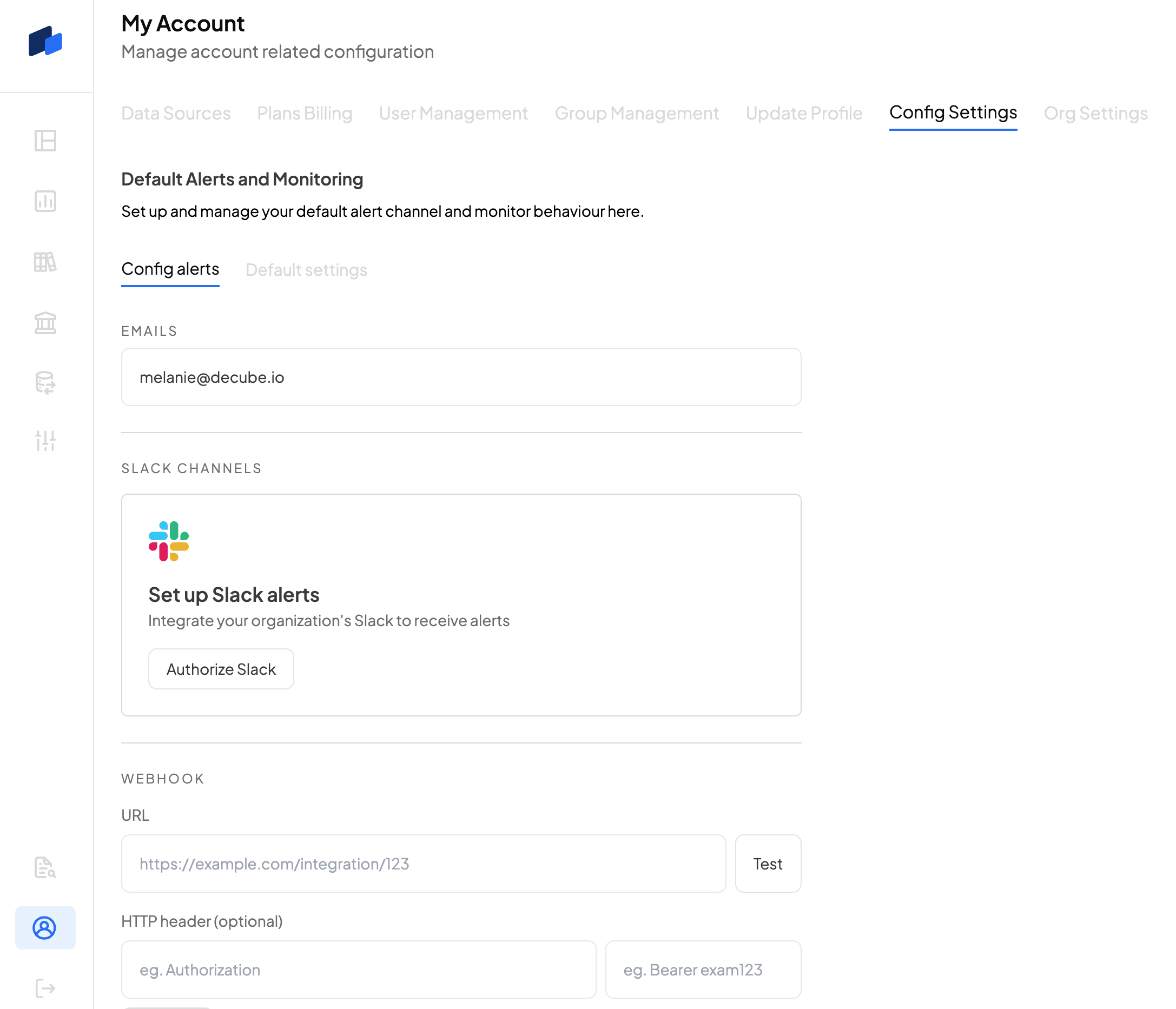Switch to the Plans Billing tab
Screen dimensions: 1176x1009
305,114
